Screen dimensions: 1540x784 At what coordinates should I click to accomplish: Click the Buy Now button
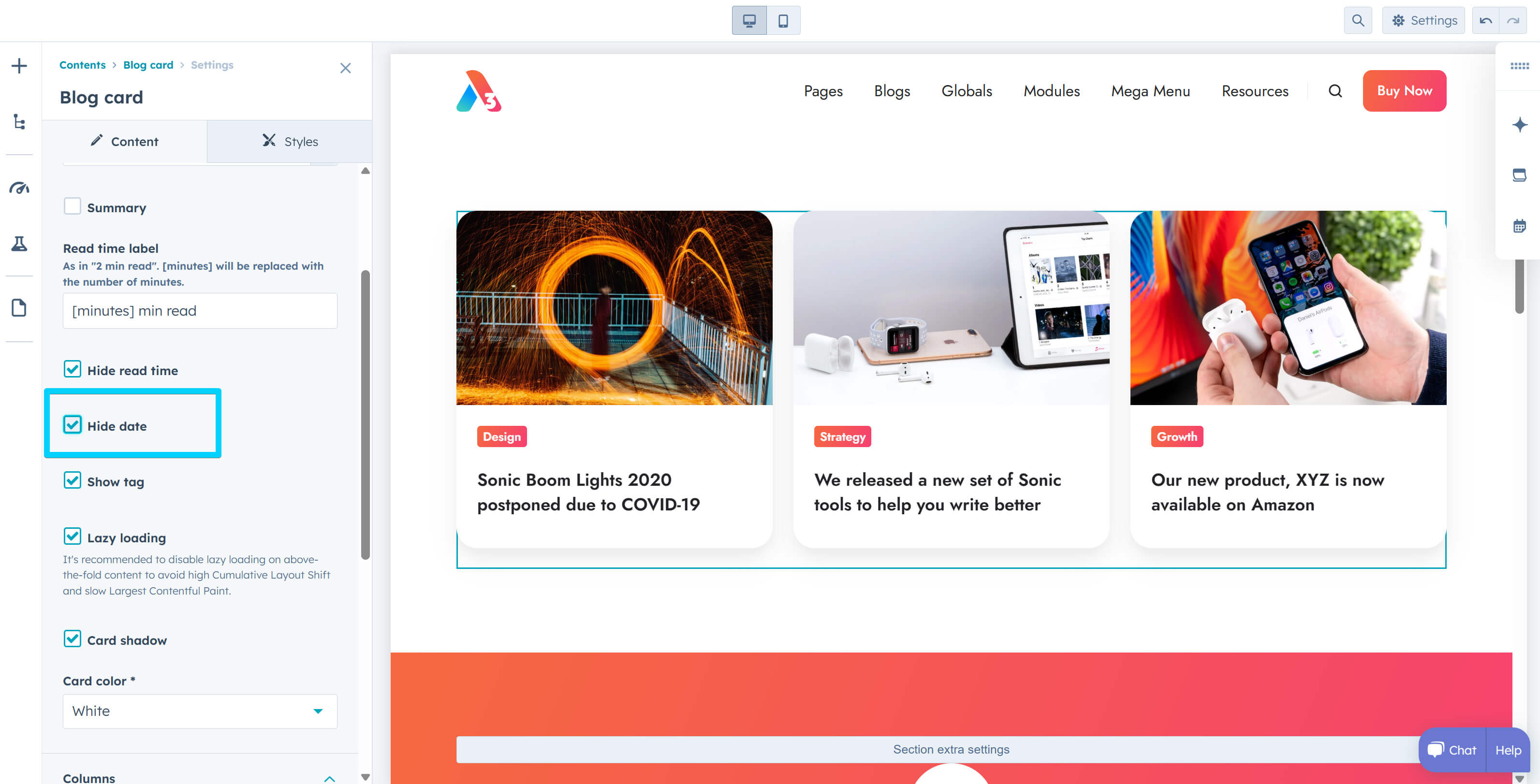pyautogui.click(x=1404, y=91)
